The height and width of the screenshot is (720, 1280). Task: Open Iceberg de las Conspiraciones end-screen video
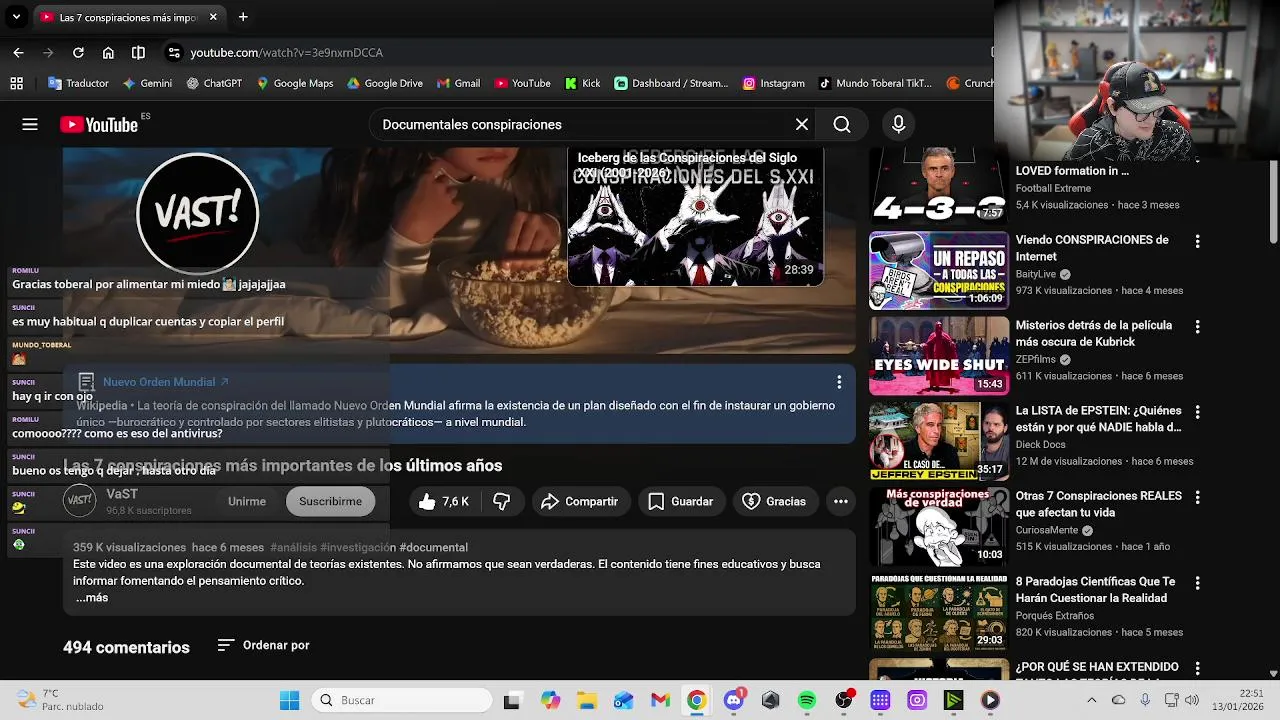tap(695, 216)
